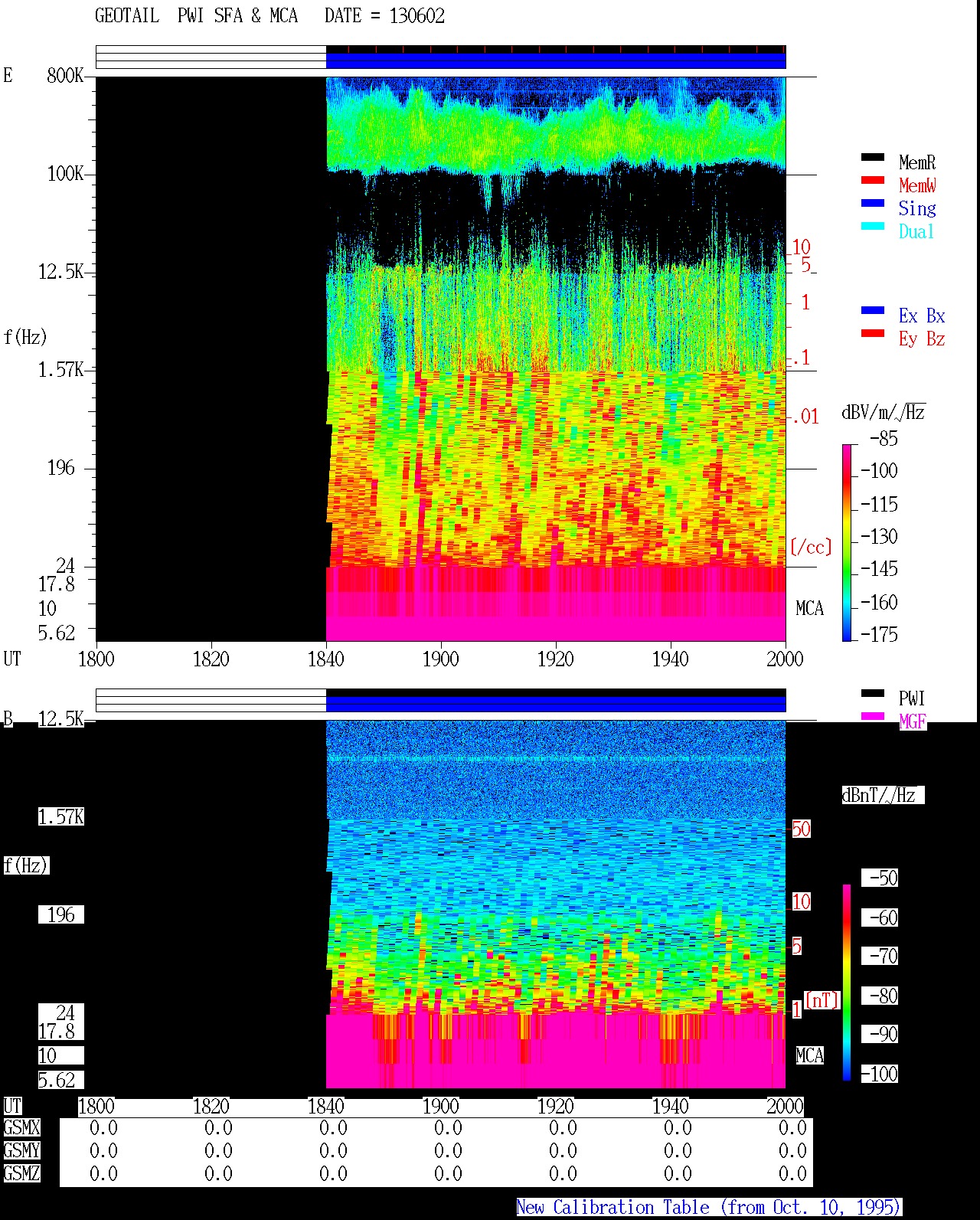
Task: Click the magenta MGF legend swatch
Action: point(873,717)
